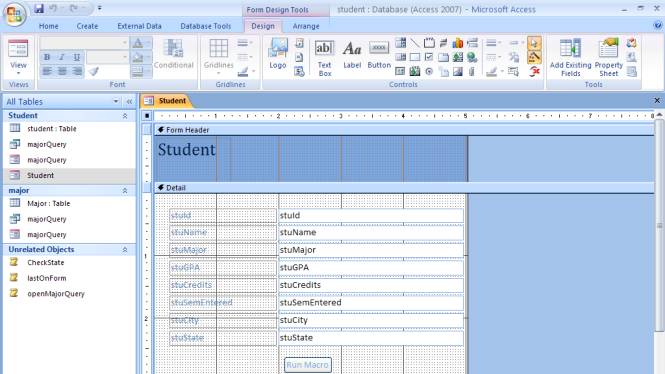The width and height of the screenshot is (665, 374).
Task: Select the Attachment control tool
Action: point(472,71)
